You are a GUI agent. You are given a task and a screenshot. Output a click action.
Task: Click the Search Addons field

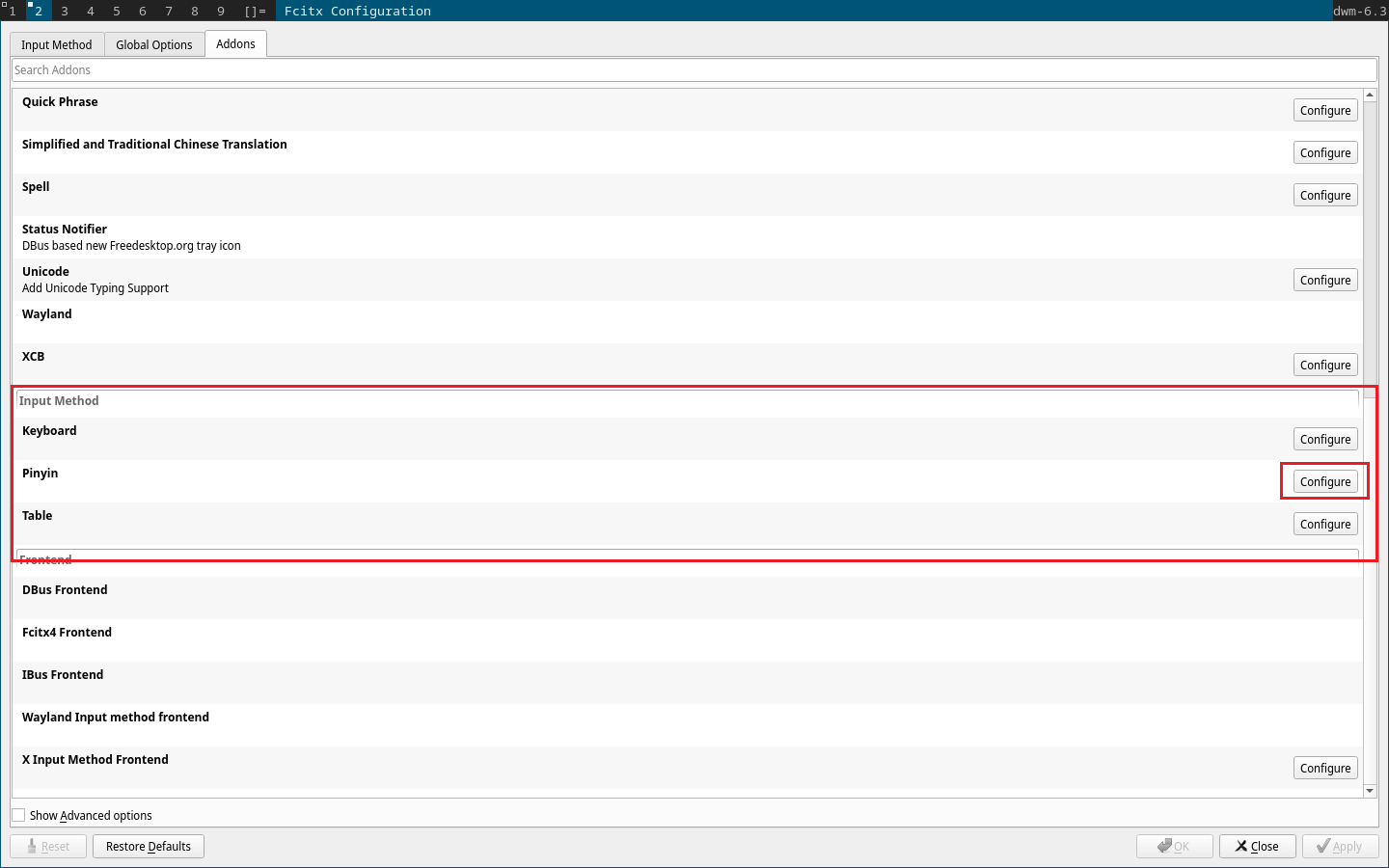click(694, 70)
